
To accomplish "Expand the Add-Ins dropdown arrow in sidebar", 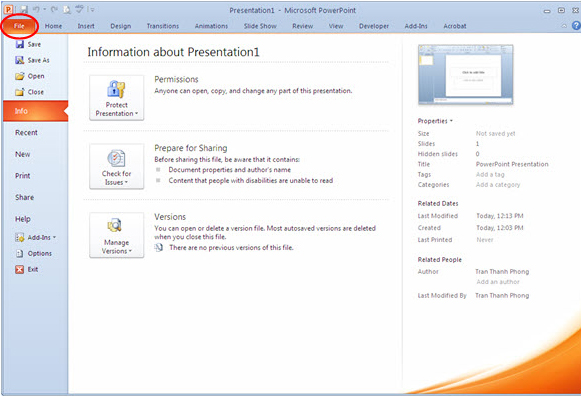I will click(54, 237).
